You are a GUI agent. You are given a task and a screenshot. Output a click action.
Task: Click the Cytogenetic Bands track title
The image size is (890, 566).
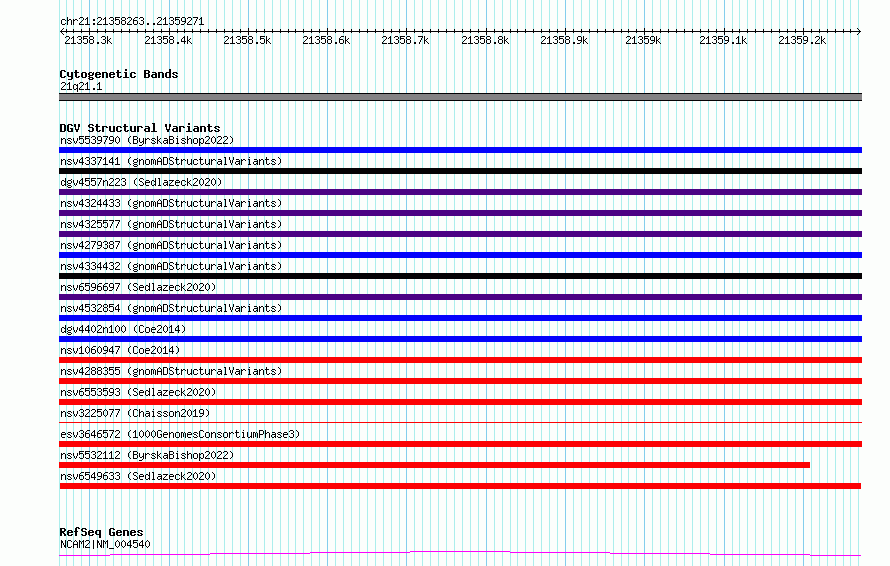[119, 74]
